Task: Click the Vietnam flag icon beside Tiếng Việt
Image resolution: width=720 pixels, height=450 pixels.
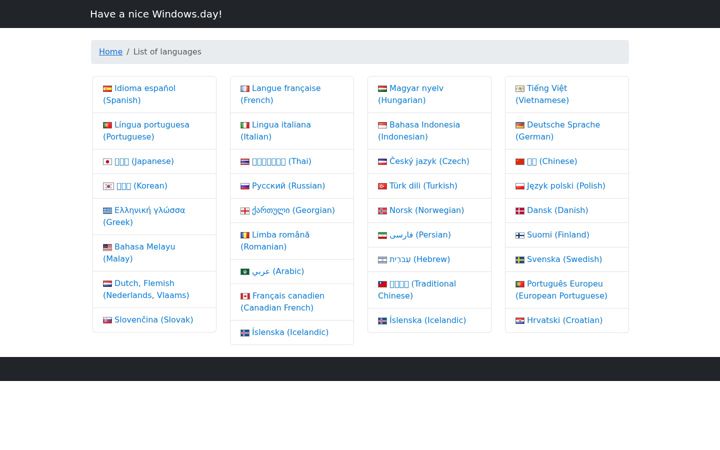Action: (x=520, y=89)
